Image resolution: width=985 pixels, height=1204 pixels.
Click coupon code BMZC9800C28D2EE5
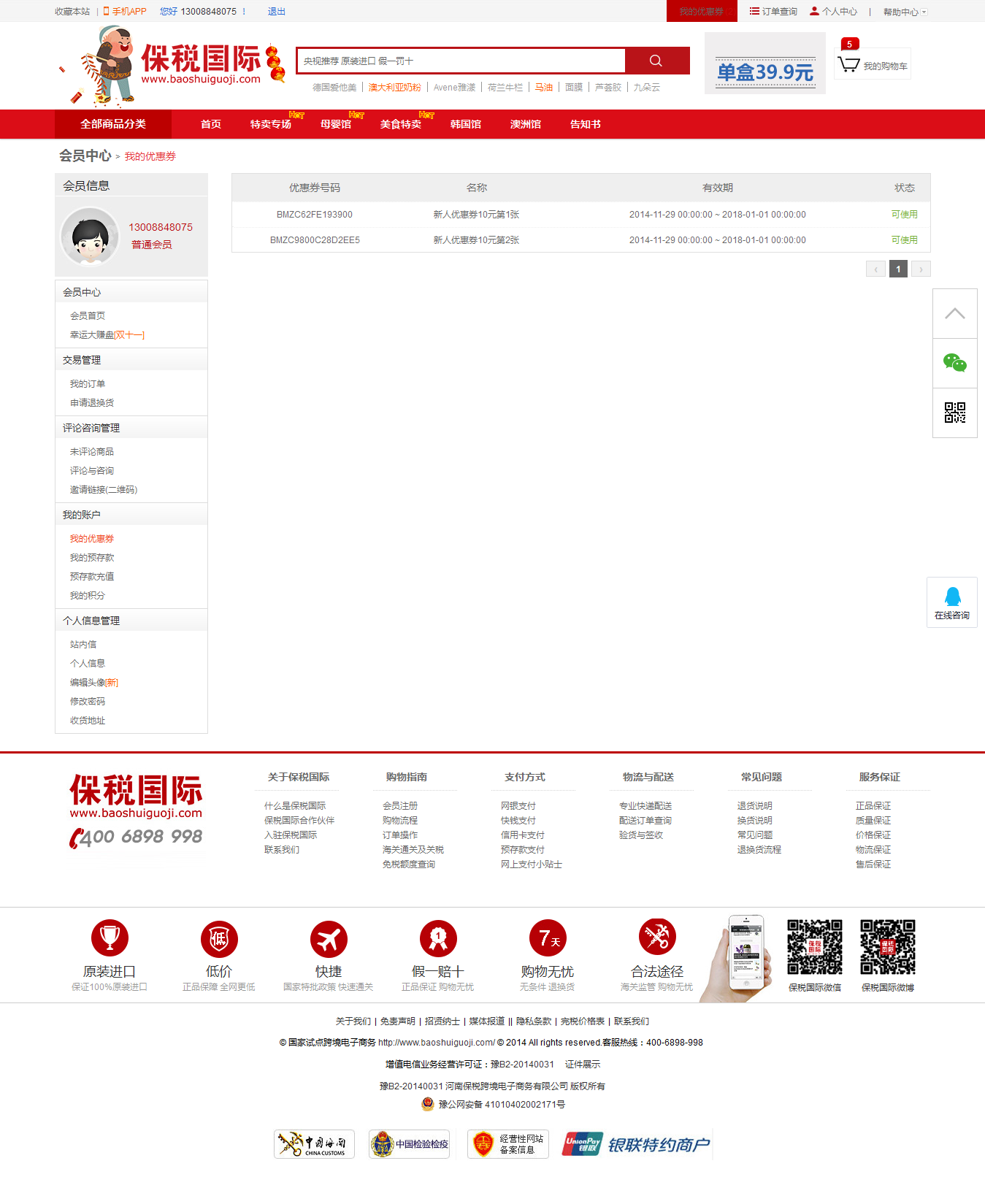point(315,240)
